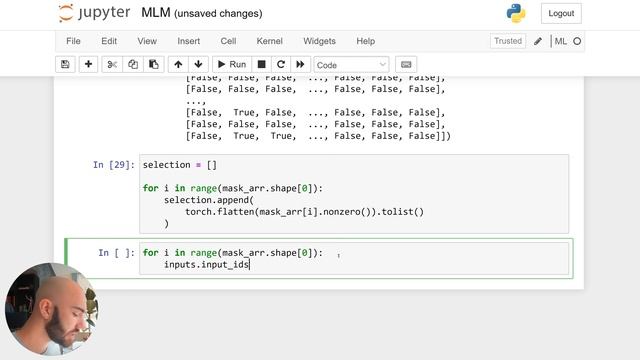Open the Help menu
The image size is (640, 360).
click(x=366, y=41)
